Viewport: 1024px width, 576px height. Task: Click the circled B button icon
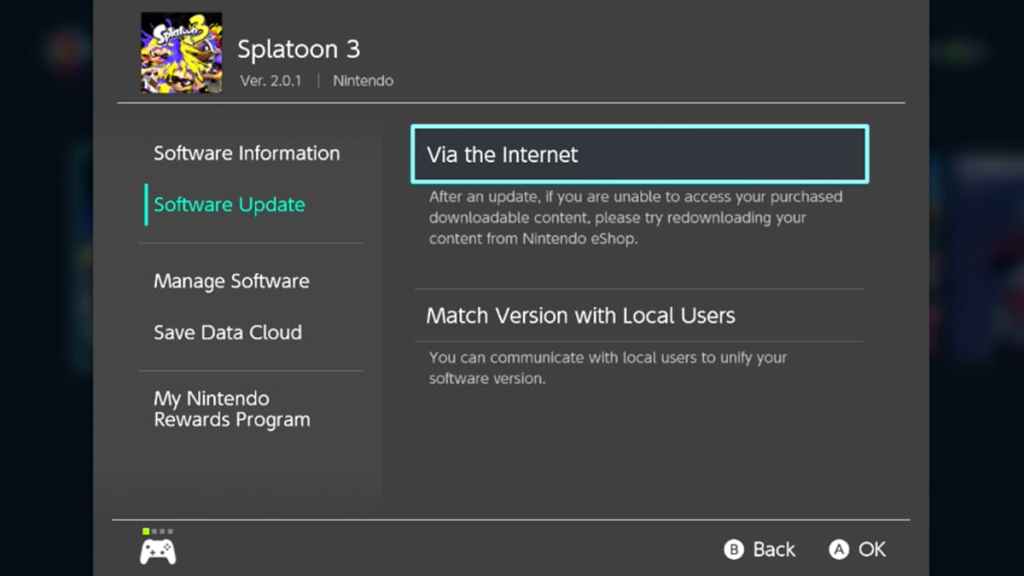[734, 549]
